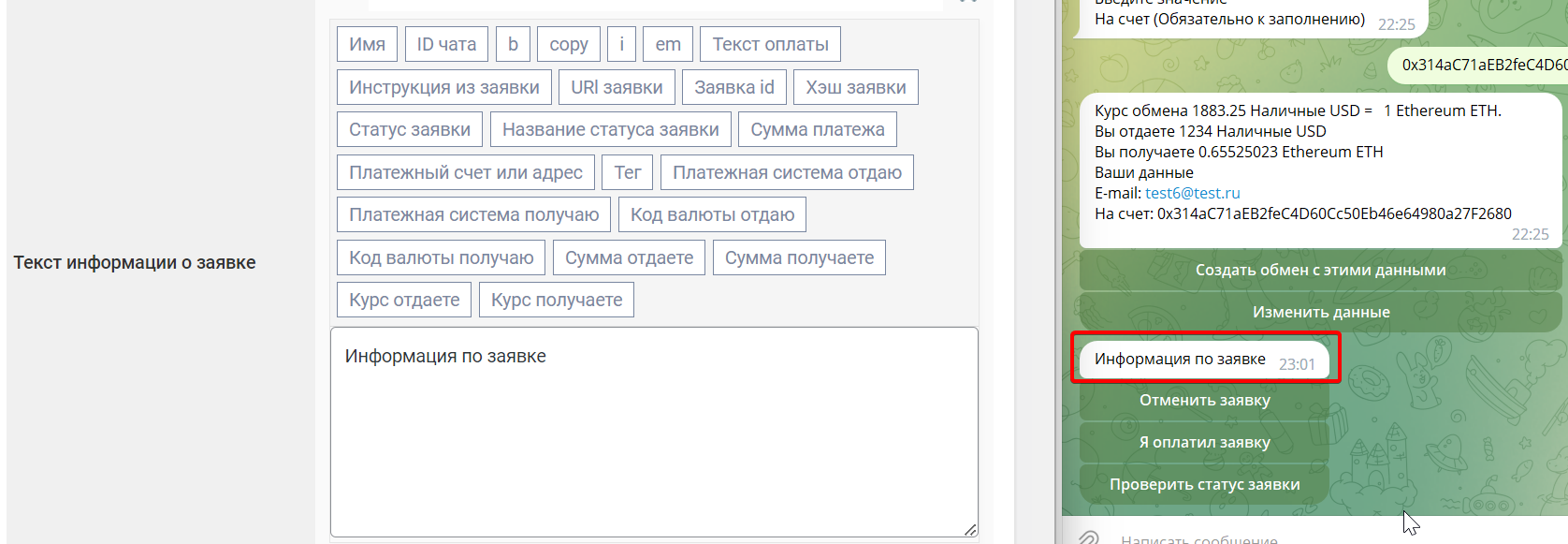Click the 'b' bold tag button
The width and height of the screenshot is (1568, 544).
[513, 44]
